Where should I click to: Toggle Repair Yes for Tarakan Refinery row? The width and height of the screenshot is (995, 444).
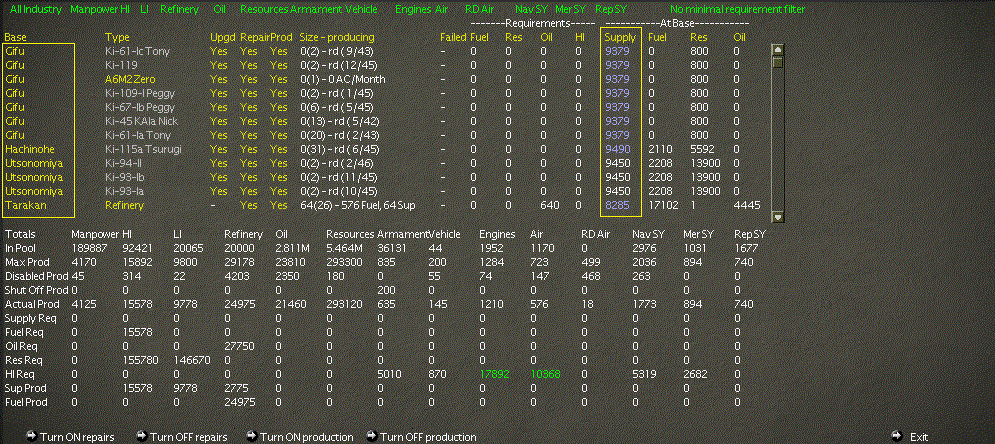(249, 206)
